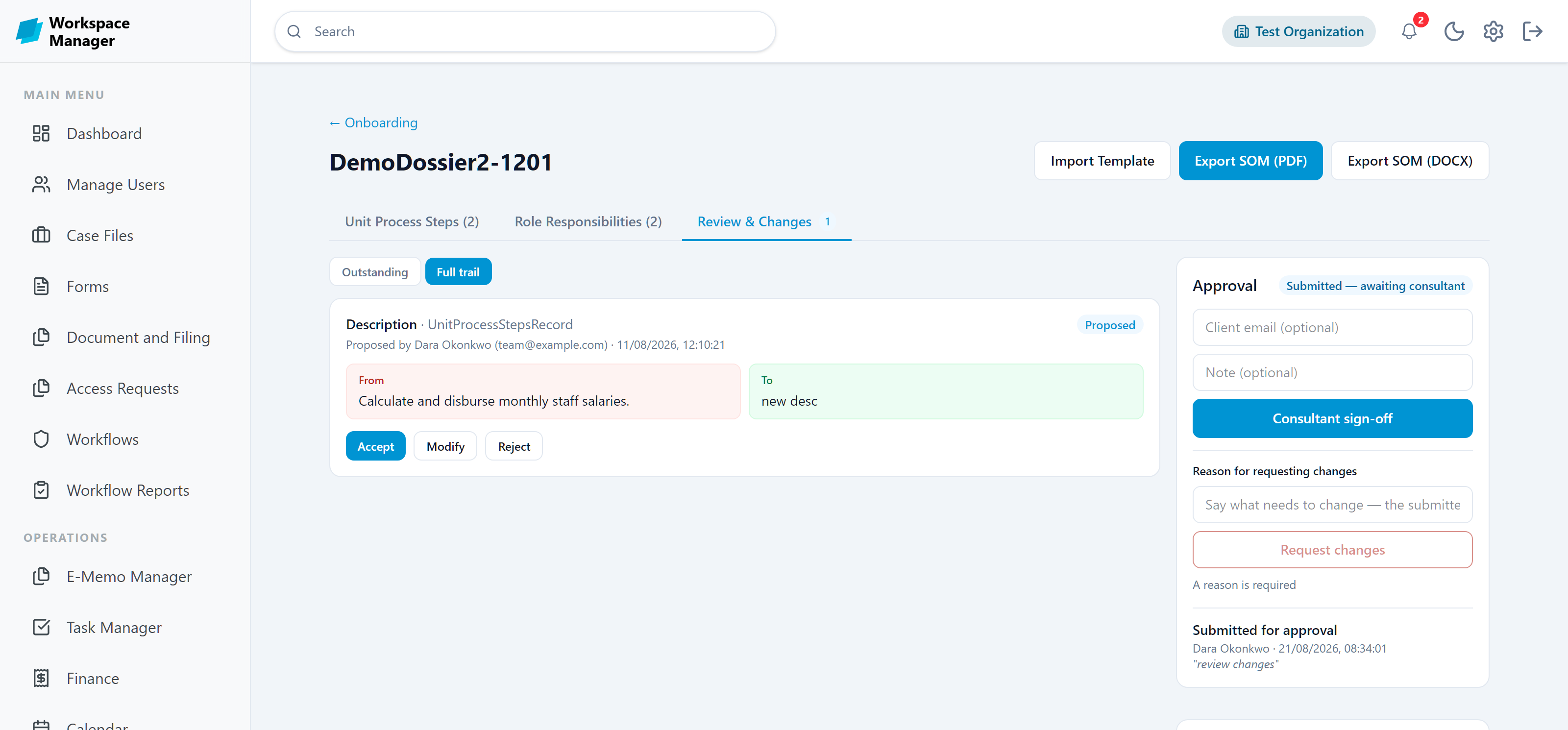Click Test Organization selector

point(1298,32)
